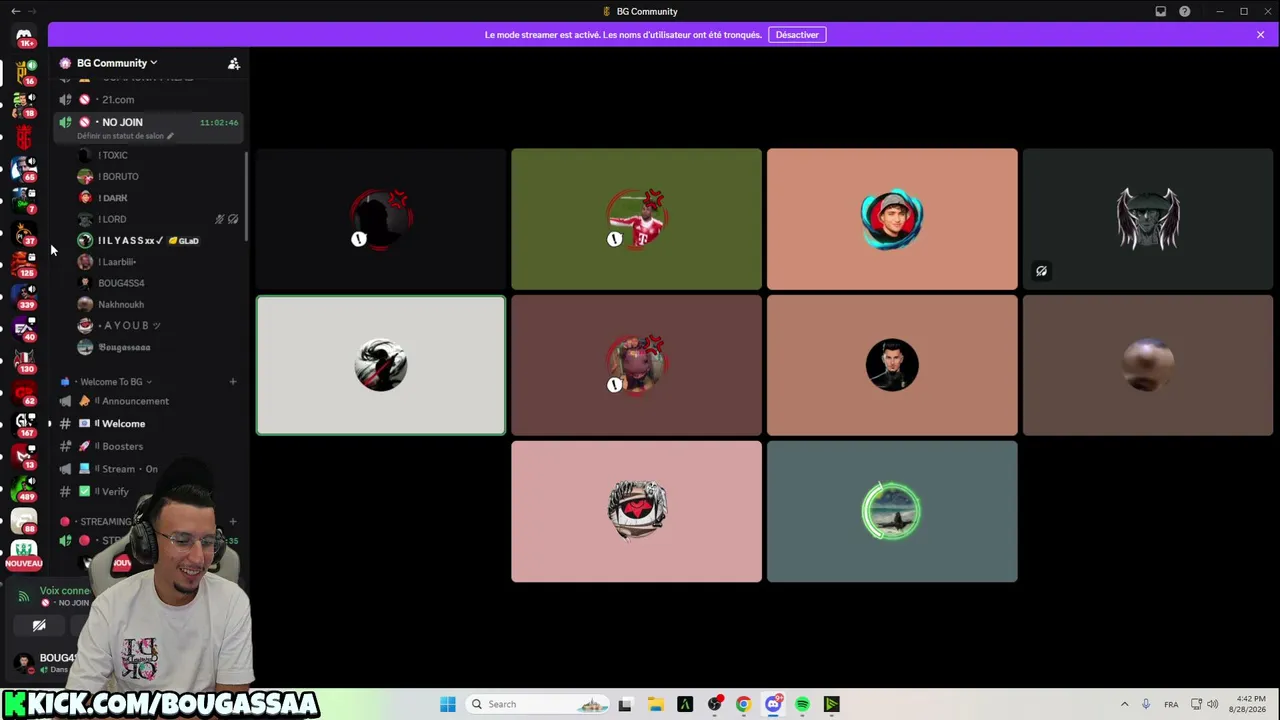1280x720 pixels.
Task: Dismiss the streamer mode banner
Action: pos(1260,35)
